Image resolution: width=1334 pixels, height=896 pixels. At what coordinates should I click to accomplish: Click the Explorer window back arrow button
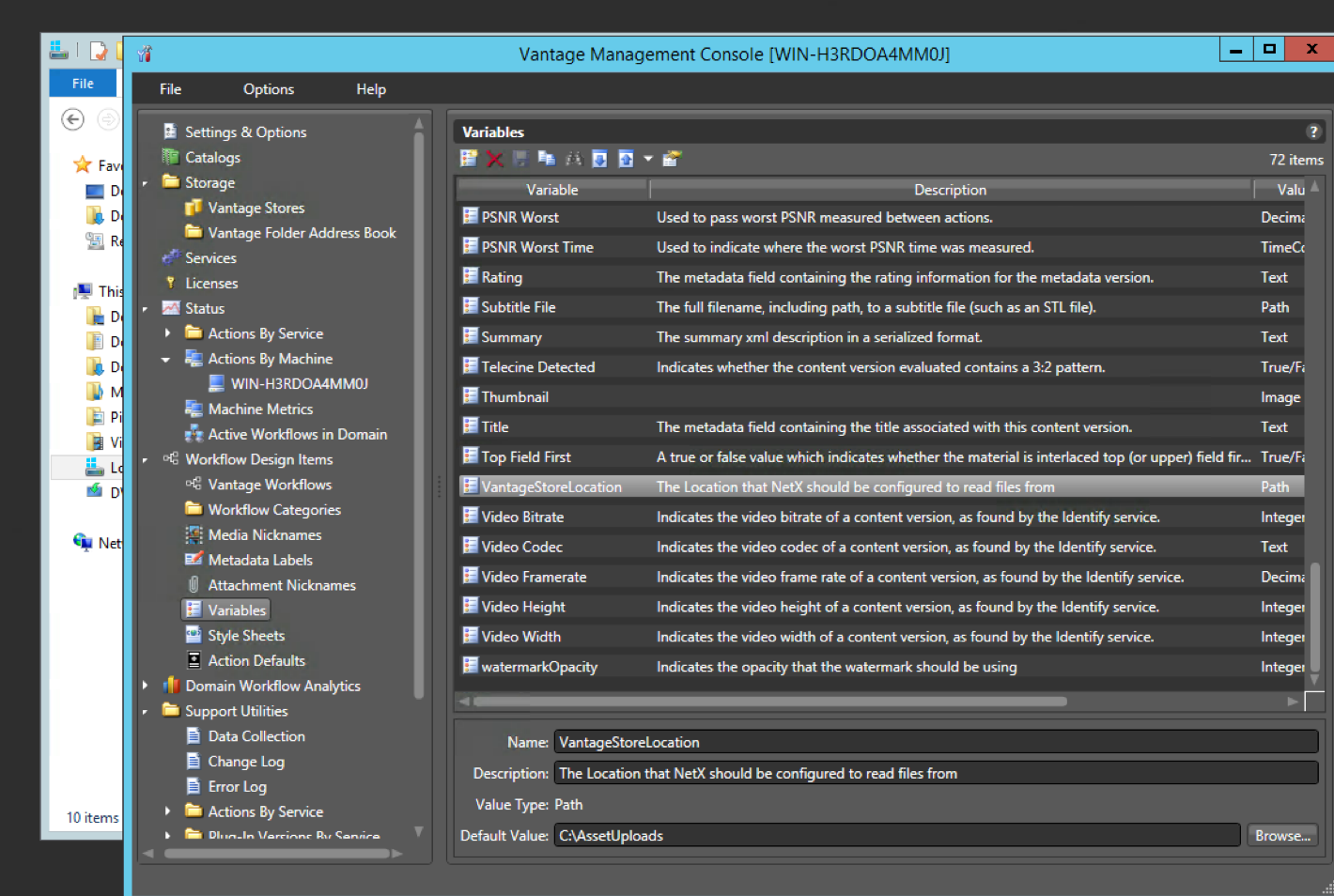(72, 119)
